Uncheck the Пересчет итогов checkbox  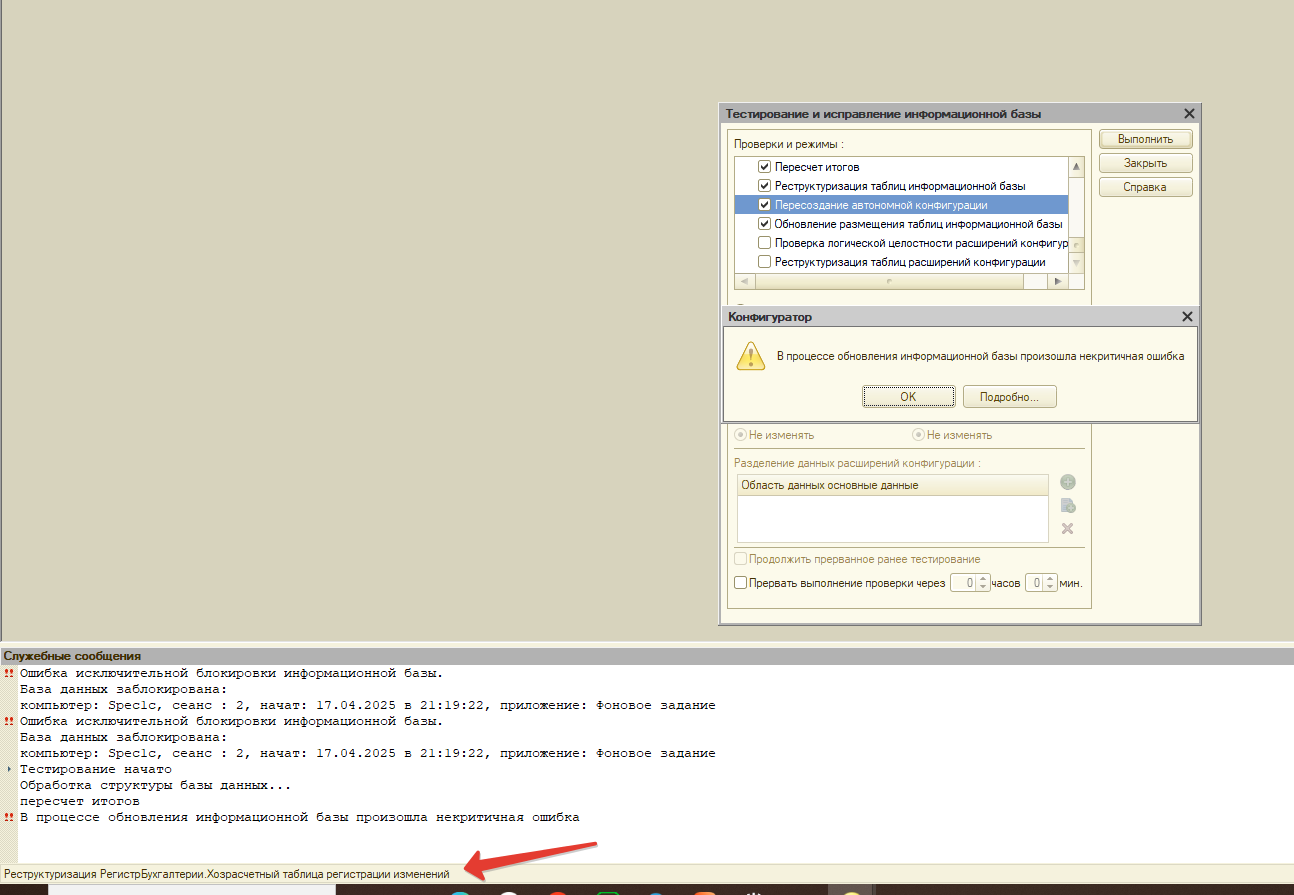[765, 167]
